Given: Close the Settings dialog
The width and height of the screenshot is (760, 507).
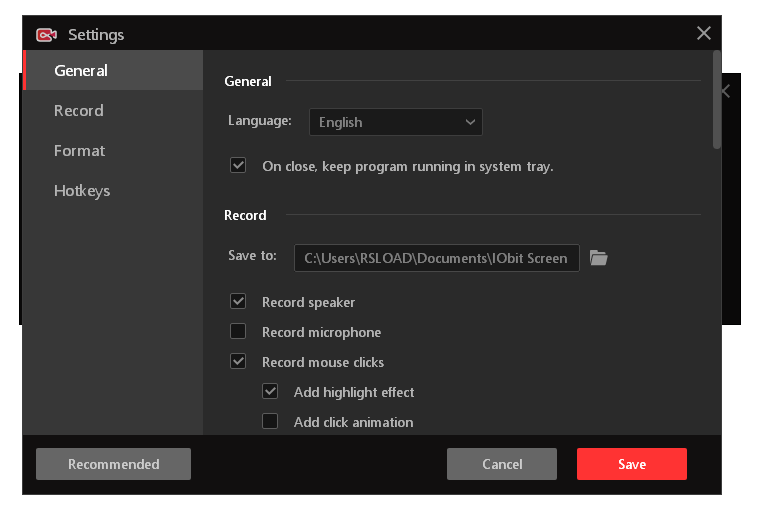Looking at the screenshot, I should point(704,33).
